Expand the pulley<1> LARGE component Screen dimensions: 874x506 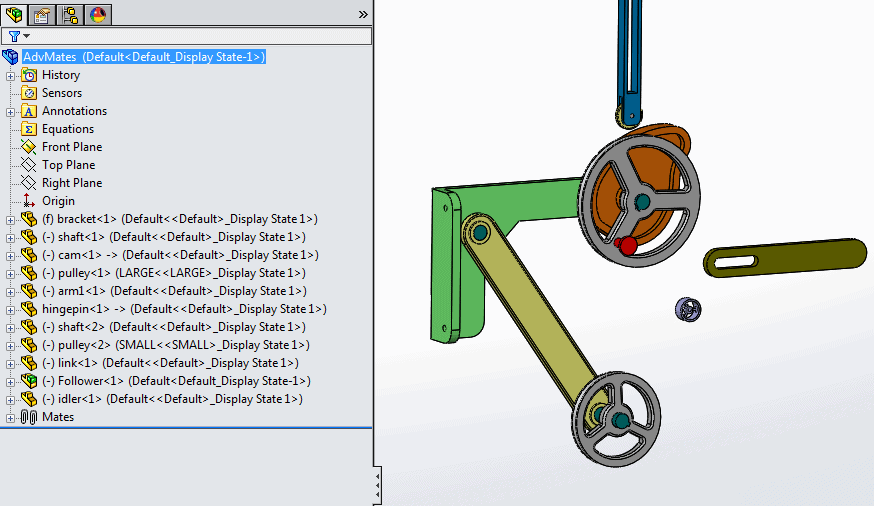11,273
